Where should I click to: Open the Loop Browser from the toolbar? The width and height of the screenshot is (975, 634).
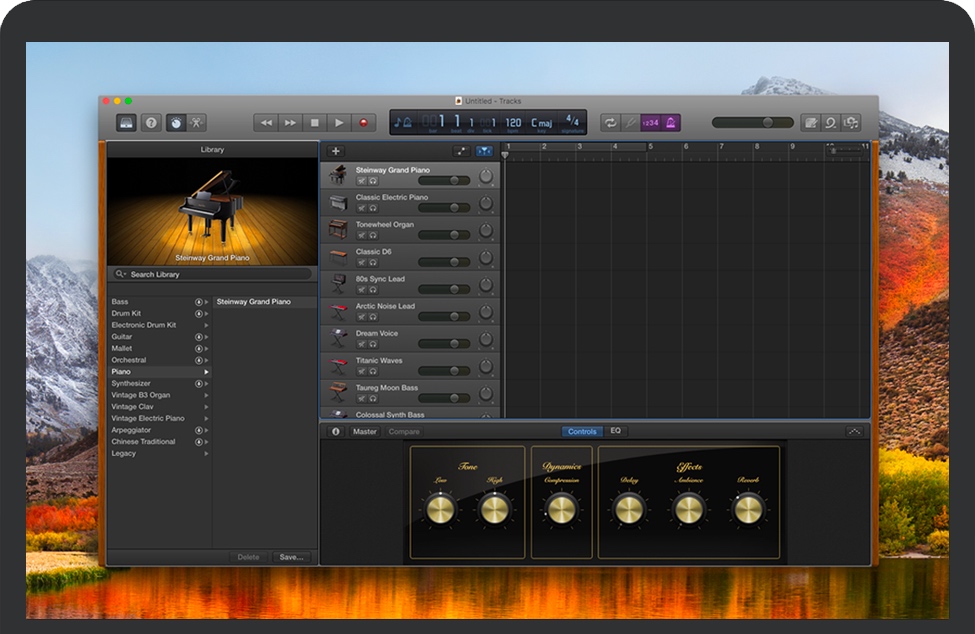pyautogui.click(x=831, y=123)
